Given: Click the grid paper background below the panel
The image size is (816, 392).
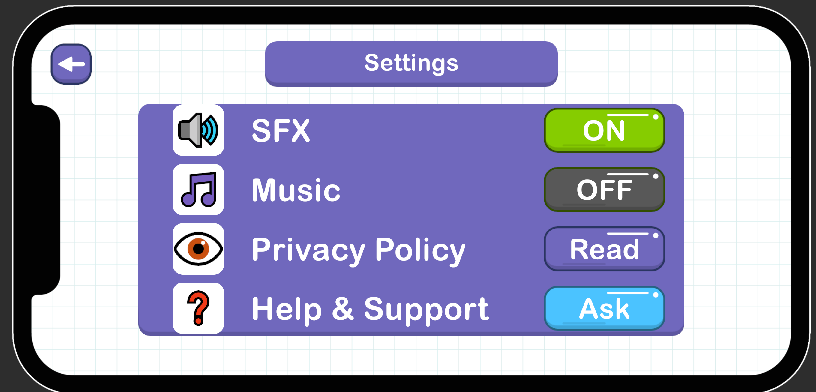Looking at the screenshot, I should (411, 355).
